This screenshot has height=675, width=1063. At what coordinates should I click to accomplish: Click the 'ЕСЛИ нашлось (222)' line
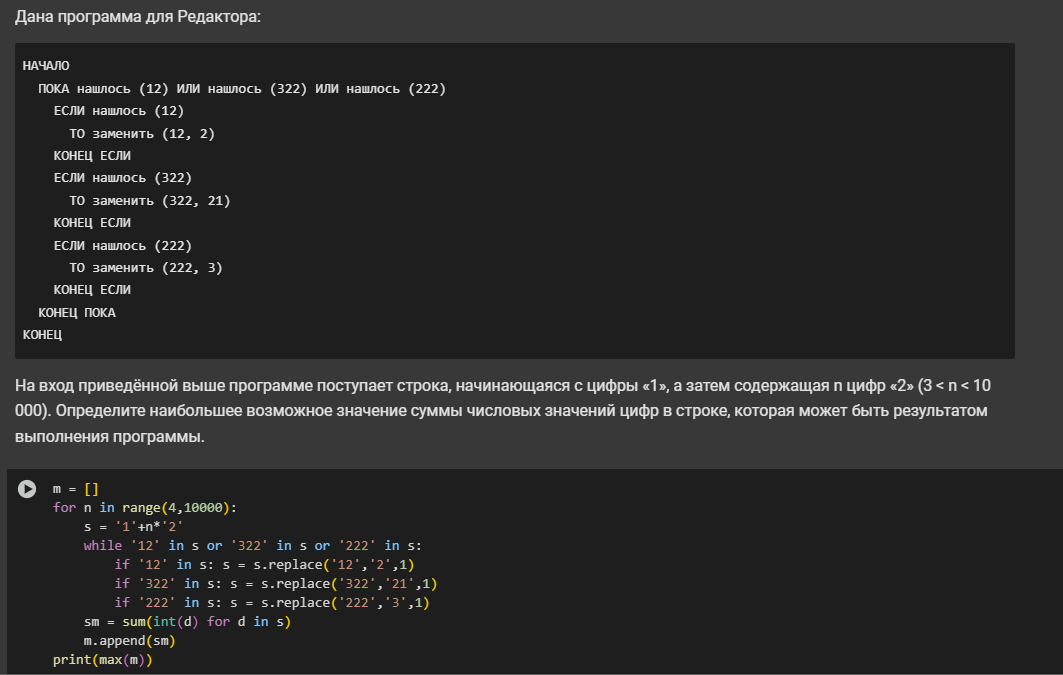(x=123, y=245)
